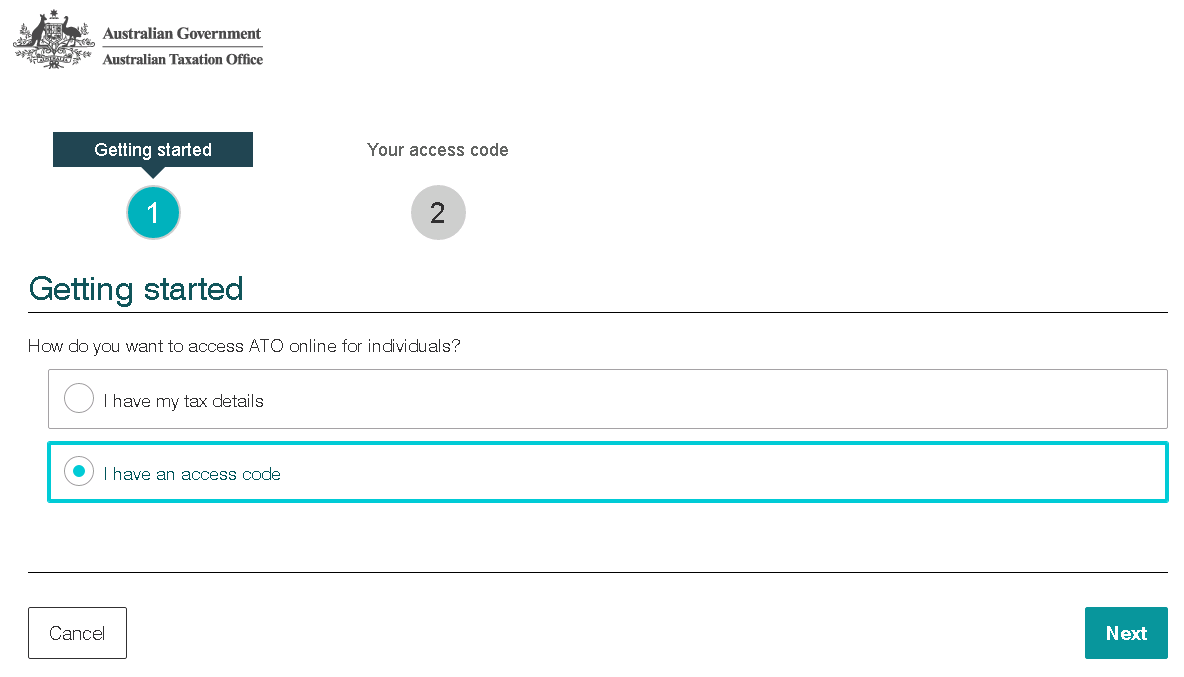Click empty area of the tax details option box

(x=700, y=399)
